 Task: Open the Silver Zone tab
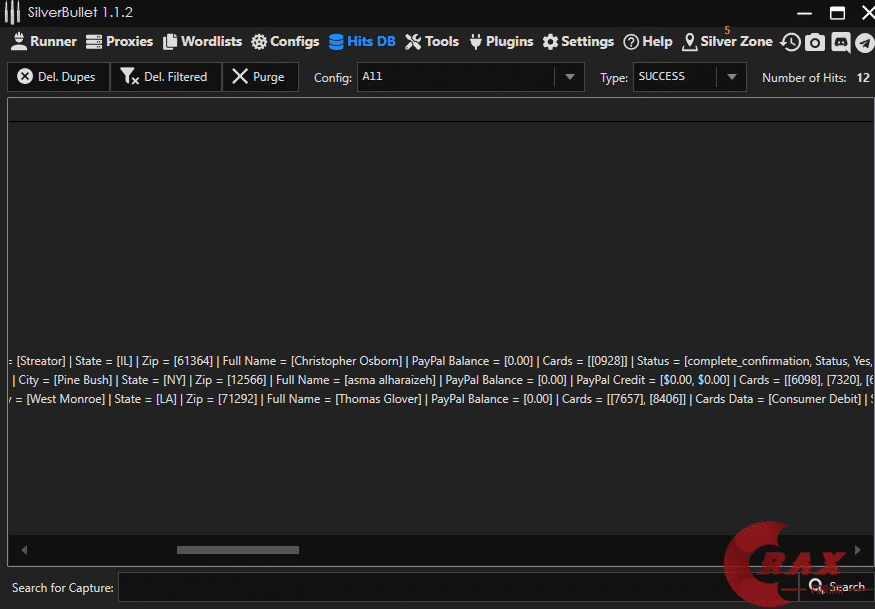pyautogui.click(x=728, y=42)
